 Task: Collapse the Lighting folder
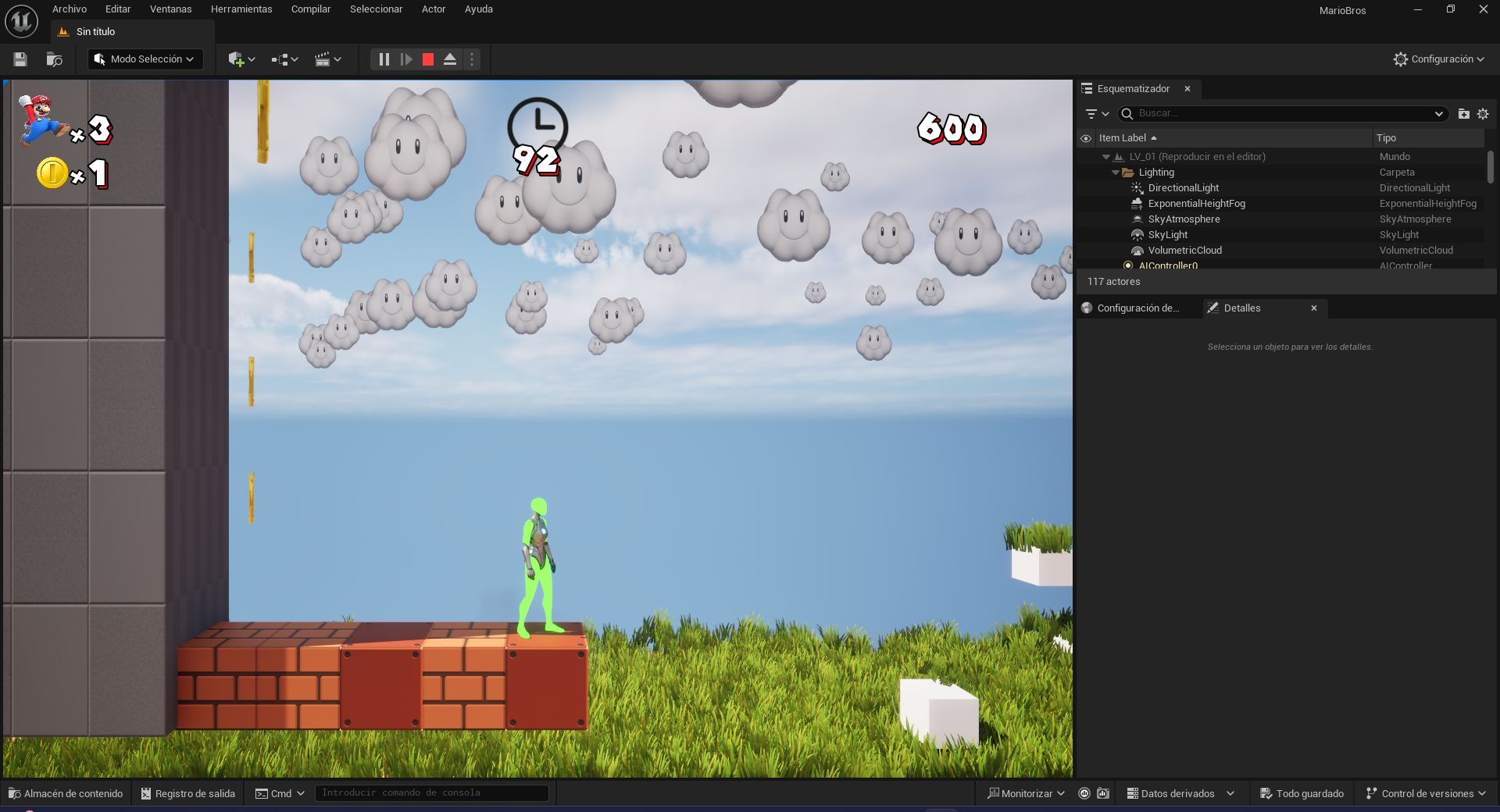(1116, 173)
